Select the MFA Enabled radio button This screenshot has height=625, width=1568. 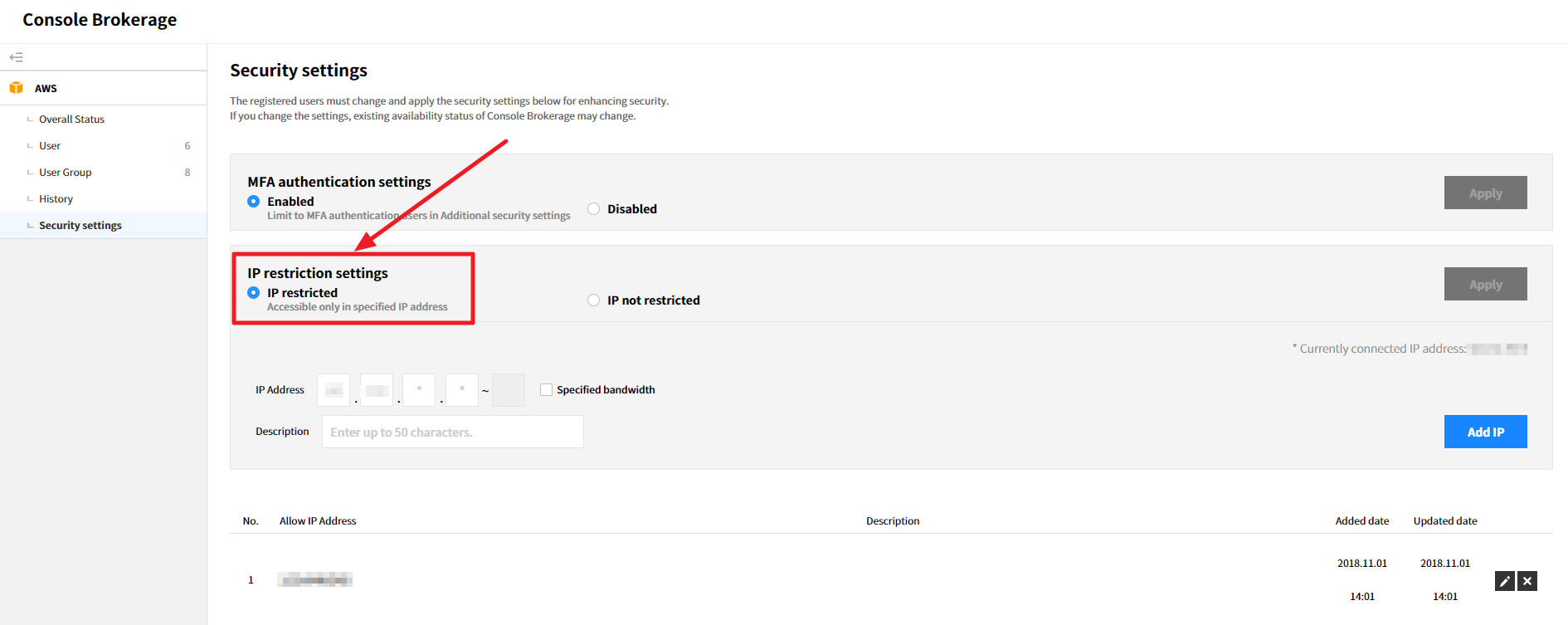click(x=254, y=202)
